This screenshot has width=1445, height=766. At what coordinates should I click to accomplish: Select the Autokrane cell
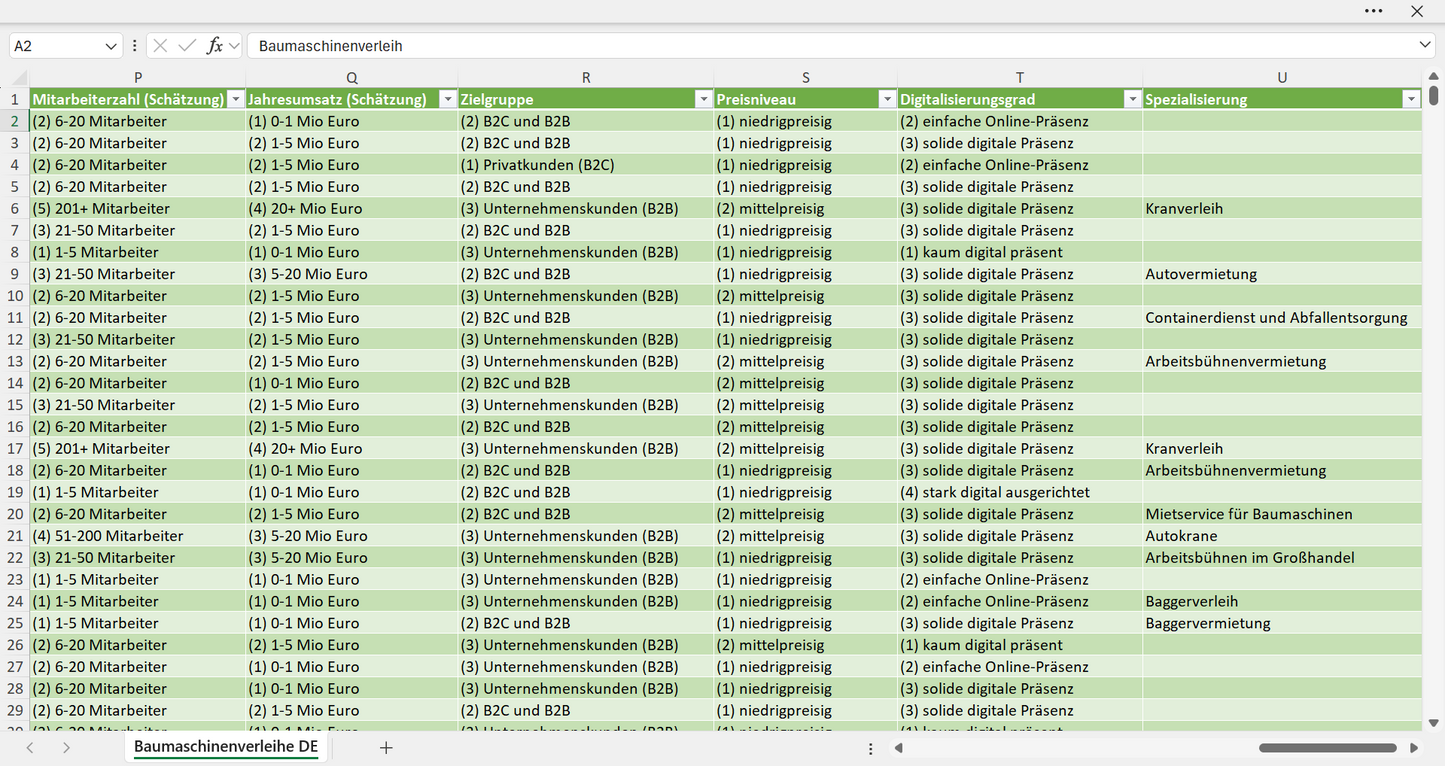pyautogui.click(x=1282, y=536)
